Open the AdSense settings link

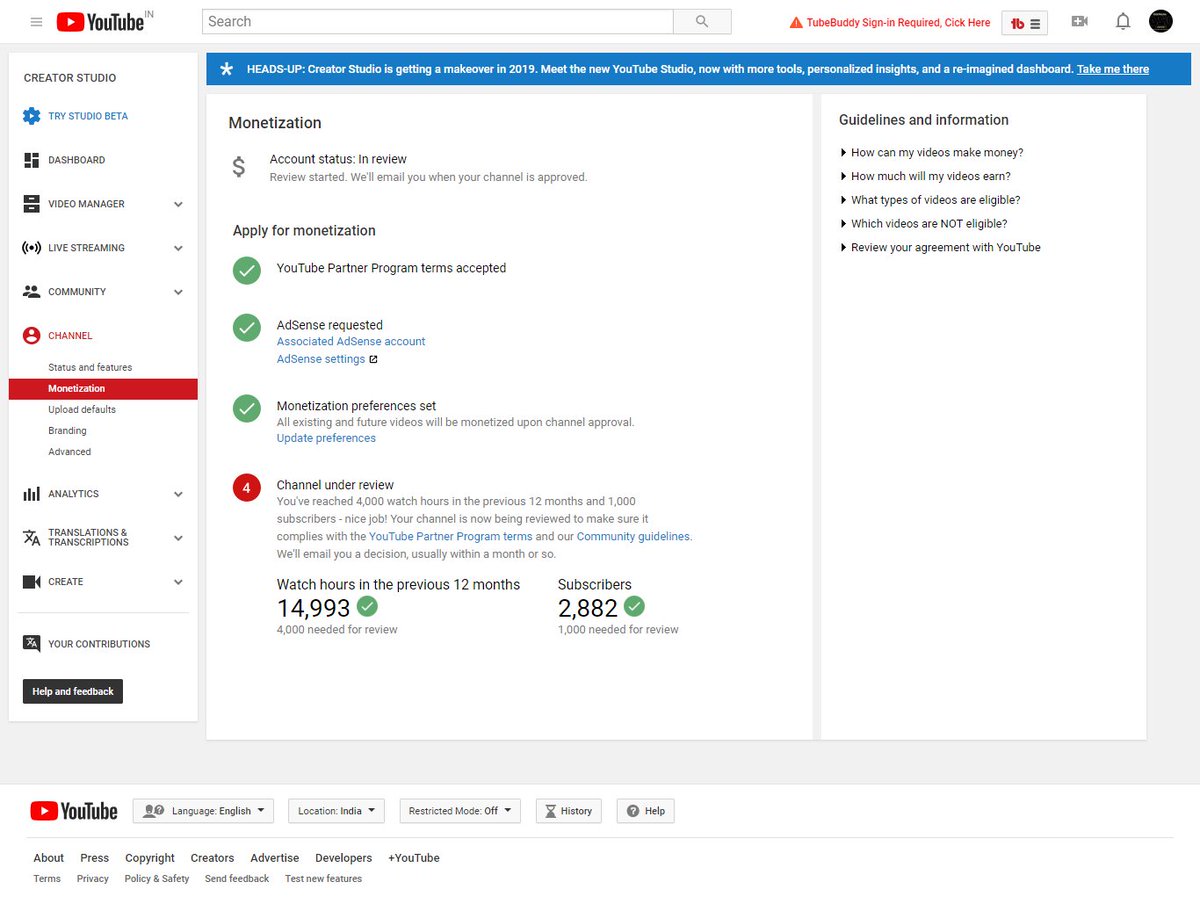[x=321, y=359]
